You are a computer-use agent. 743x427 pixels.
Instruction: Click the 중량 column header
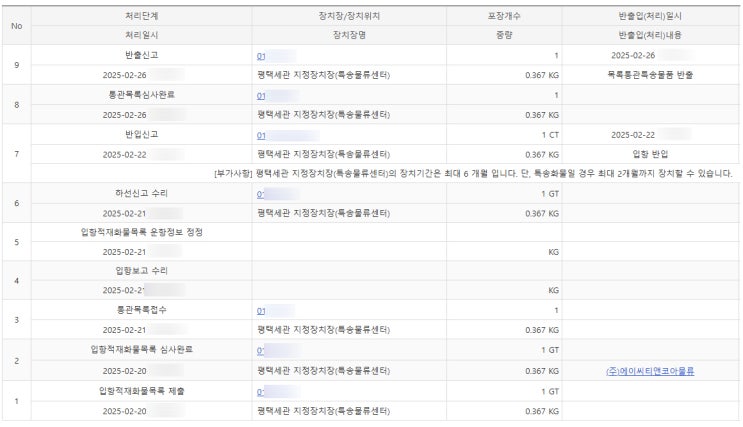pyautogui.click(x=504, y=35)
